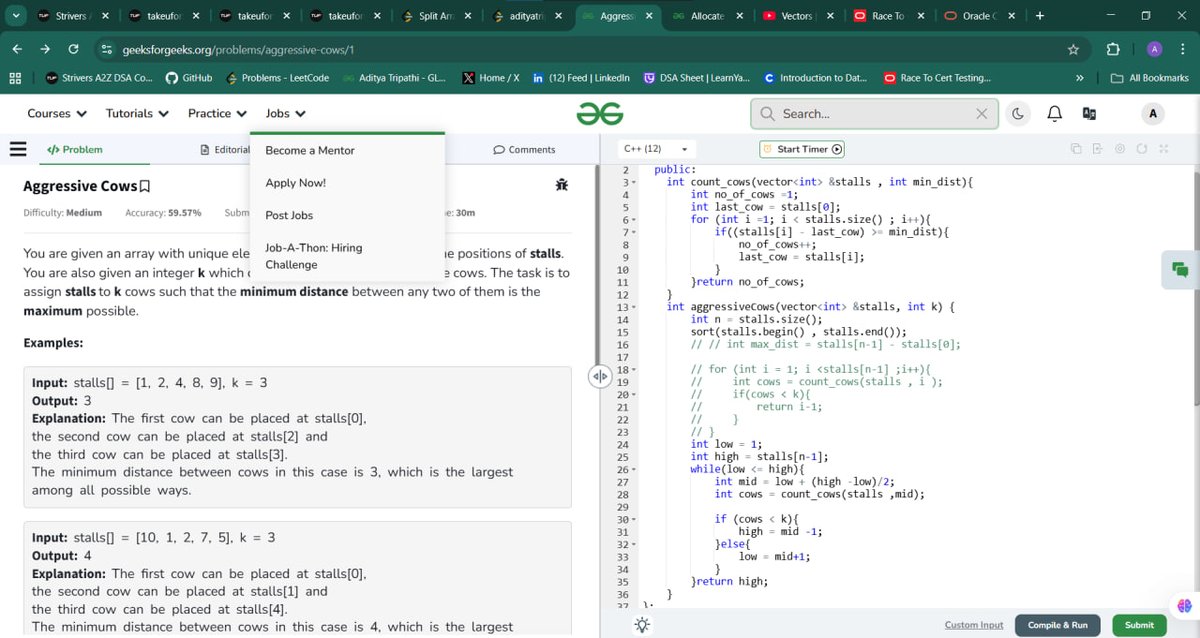This screenshot has height=638, width=1200.
Task: Click Compile & Run
Action: pos(1058,625)
